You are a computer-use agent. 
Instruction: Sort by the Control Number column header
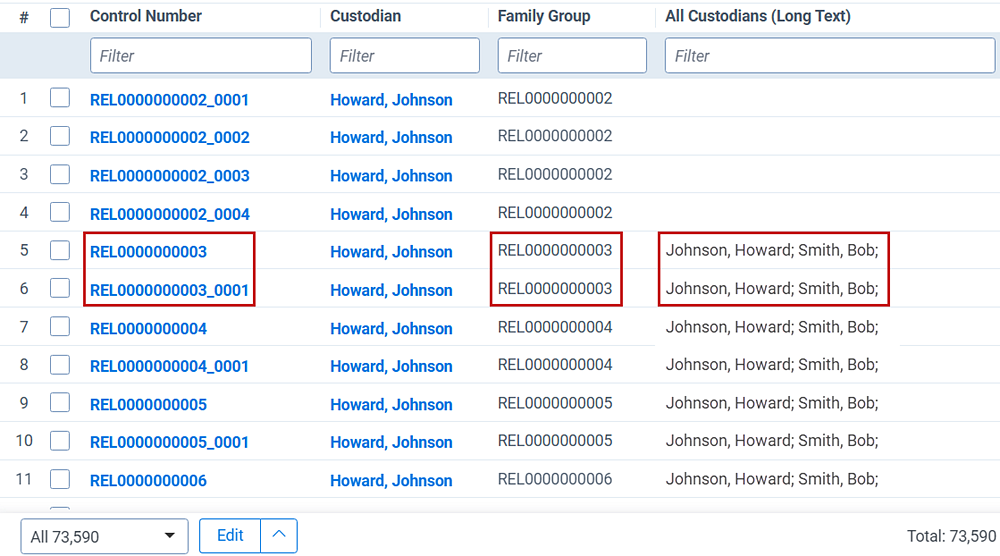click(x=145, y=16)
